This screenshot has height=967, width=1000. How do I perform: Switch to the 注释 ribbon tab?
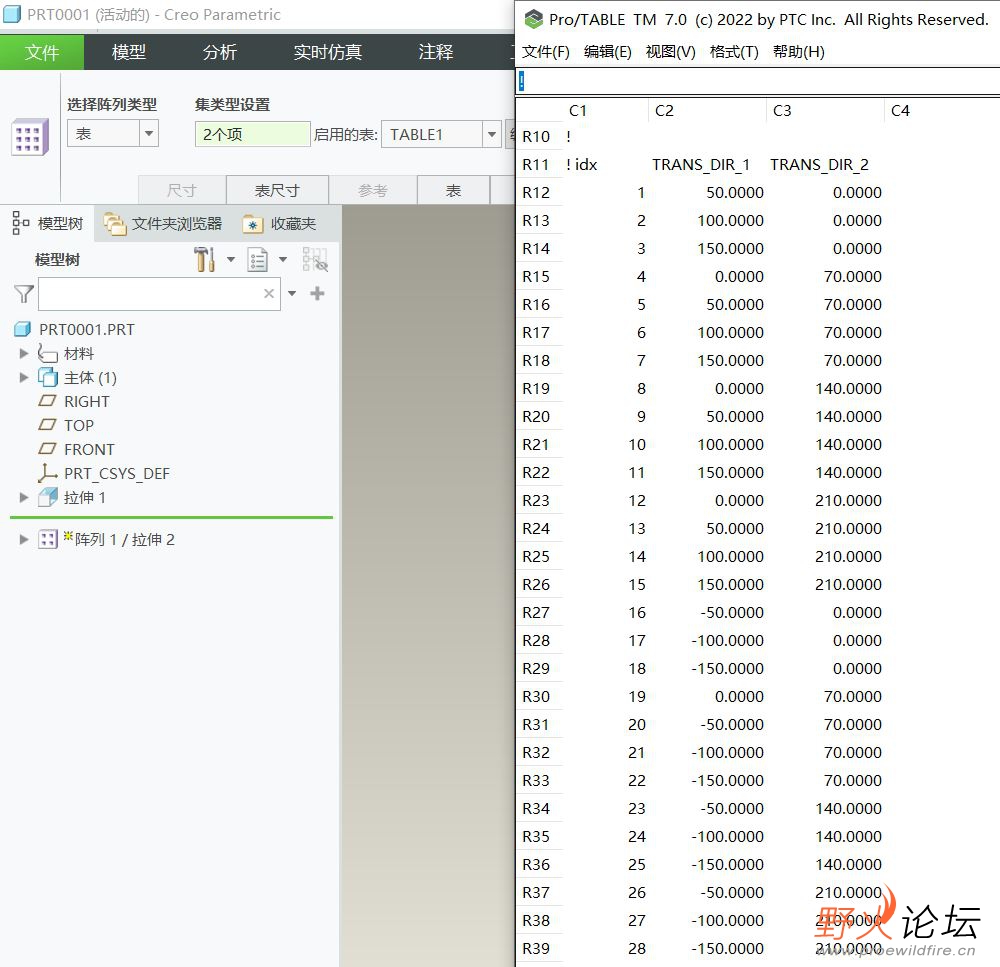click(x=436, y=52)
